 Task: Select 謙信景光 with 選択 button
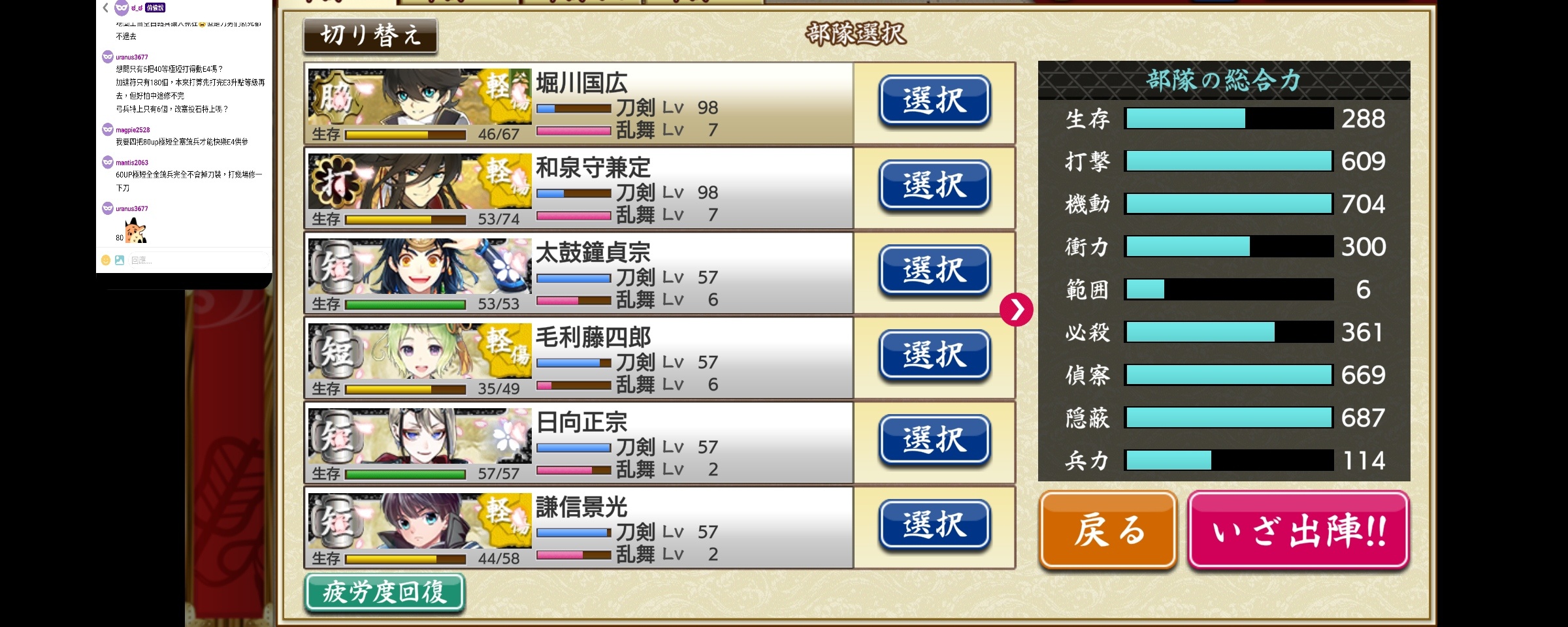tap(934, 526)
